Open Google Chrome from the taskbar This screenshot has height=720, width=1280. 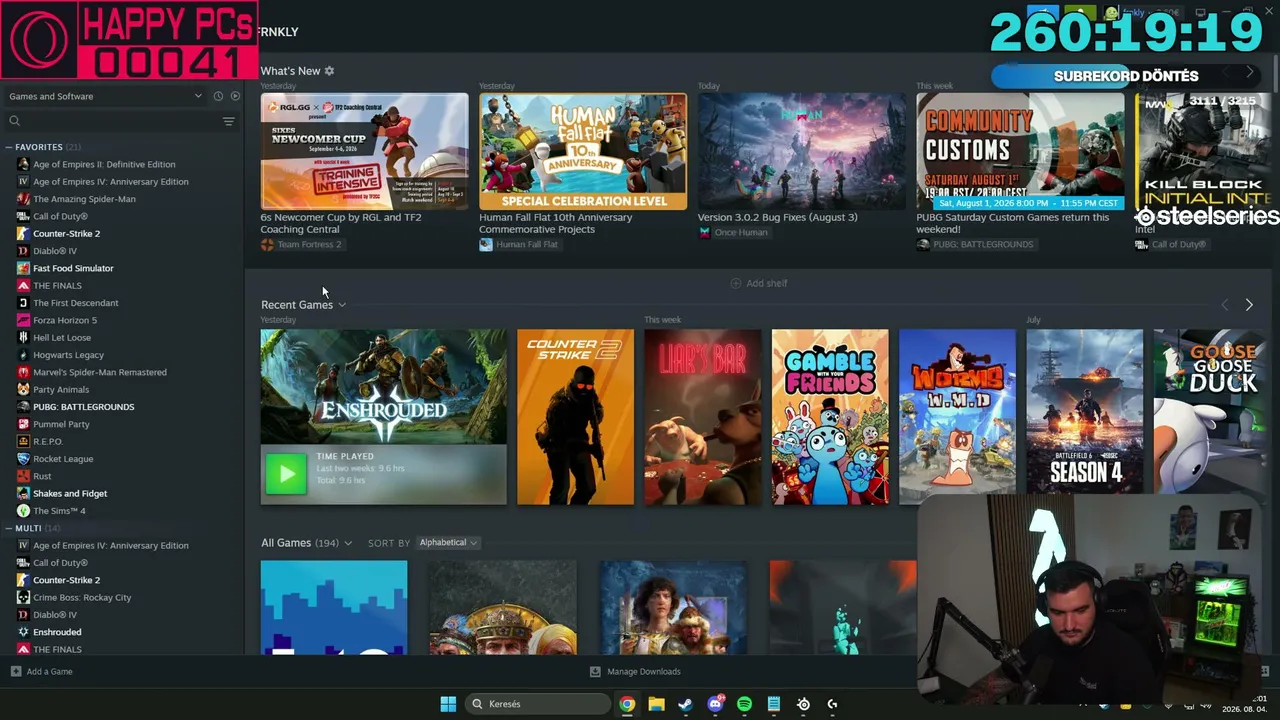click(x=627, y=704)
